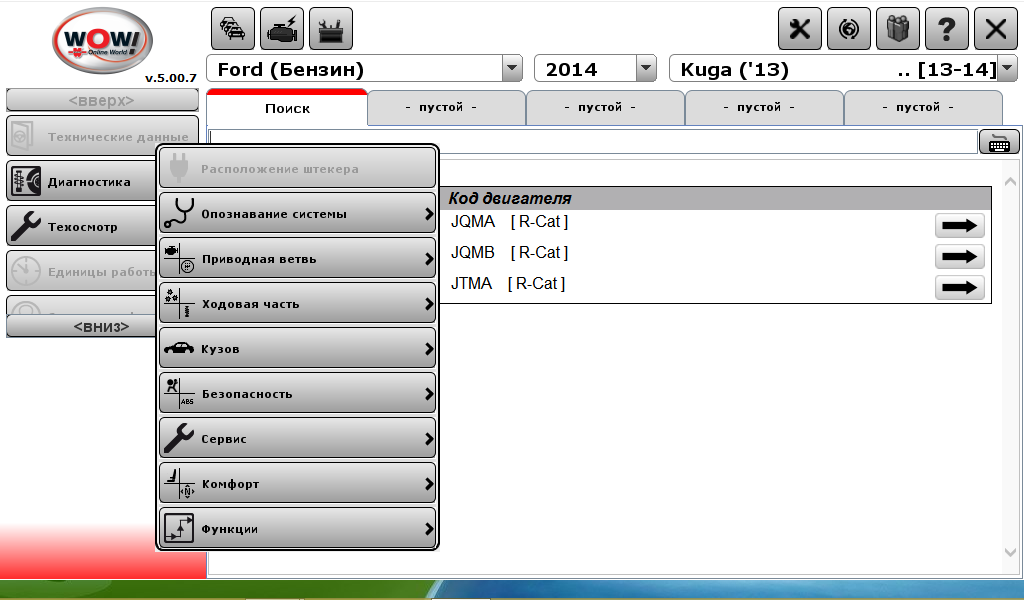Click the Расположение штекера menu entry
Image resolution: width=1024 pixels, height=600 pixels.
click(297, 168)
